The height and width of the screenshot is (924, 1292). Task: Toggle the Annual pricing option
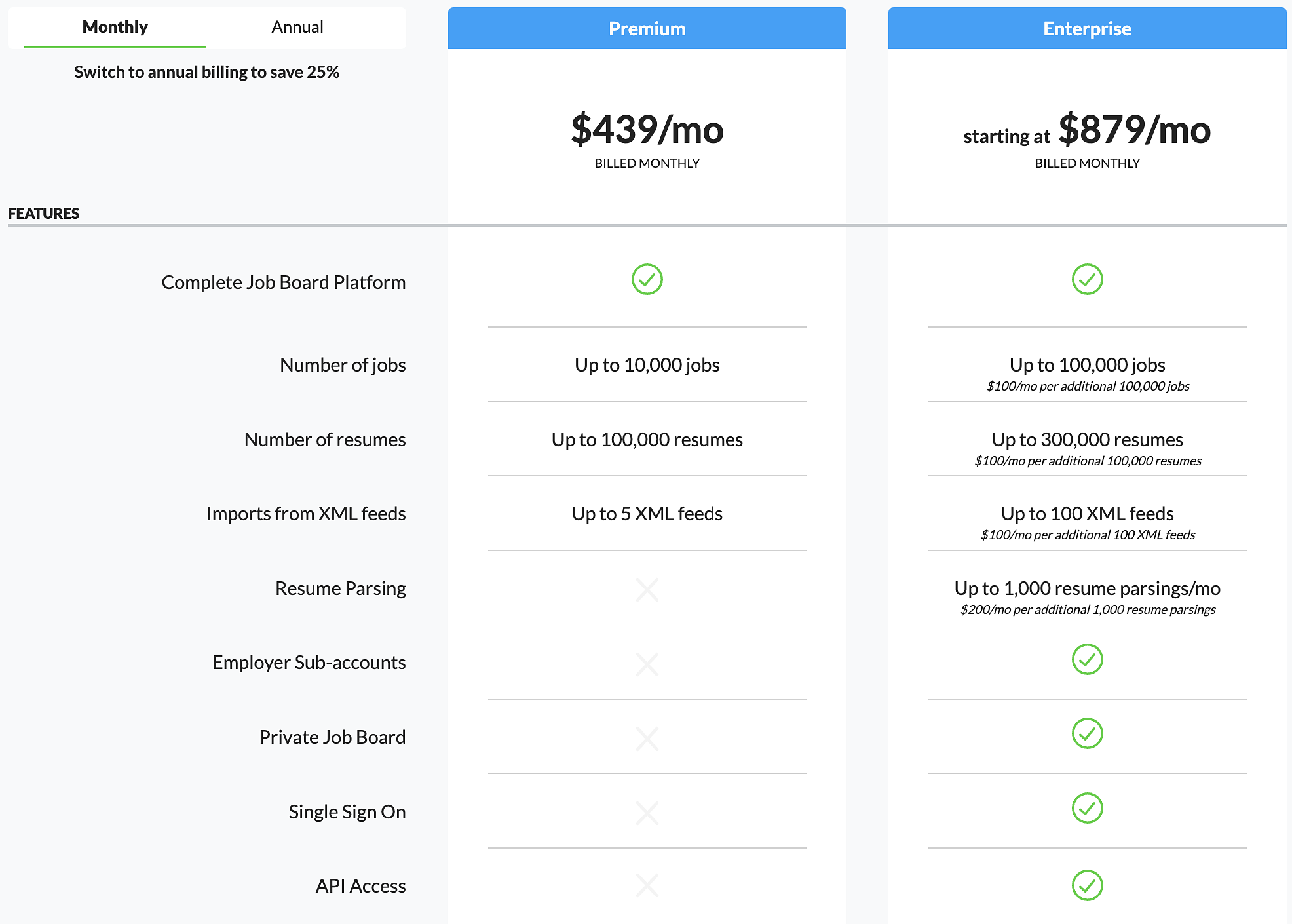[x=296, y=27]
